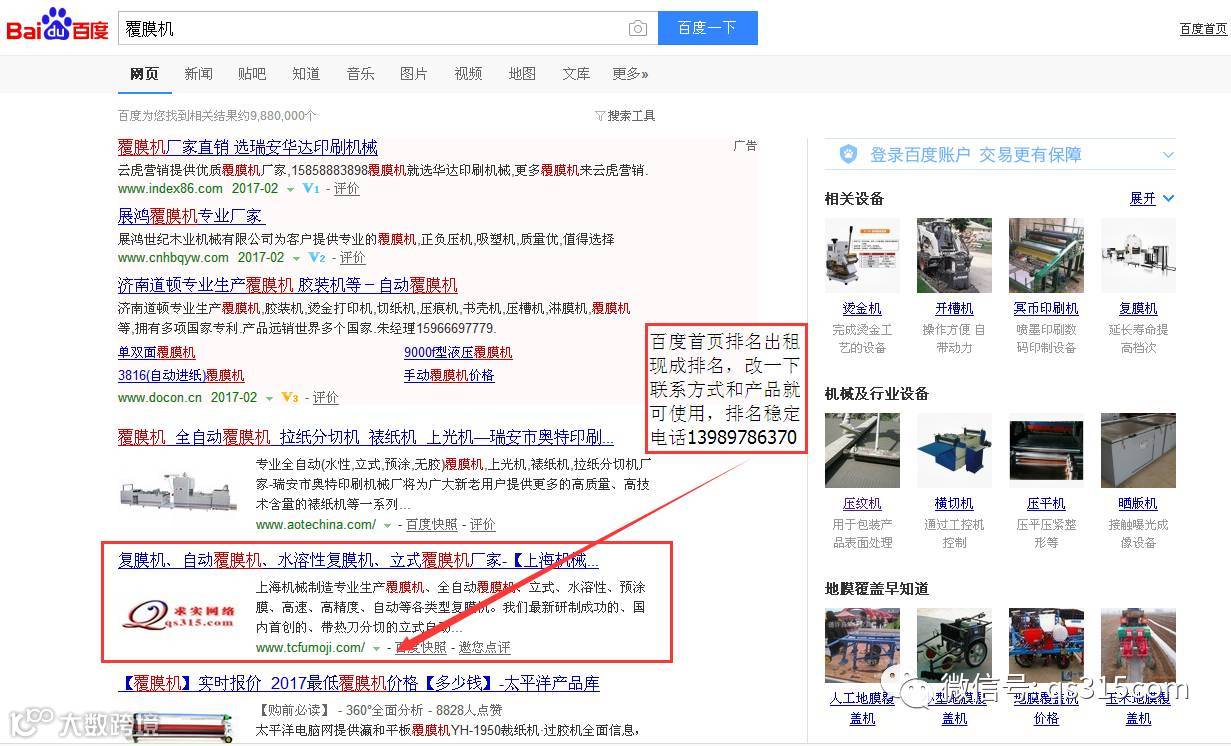Switch to the 文库 tab

point(576,74)
